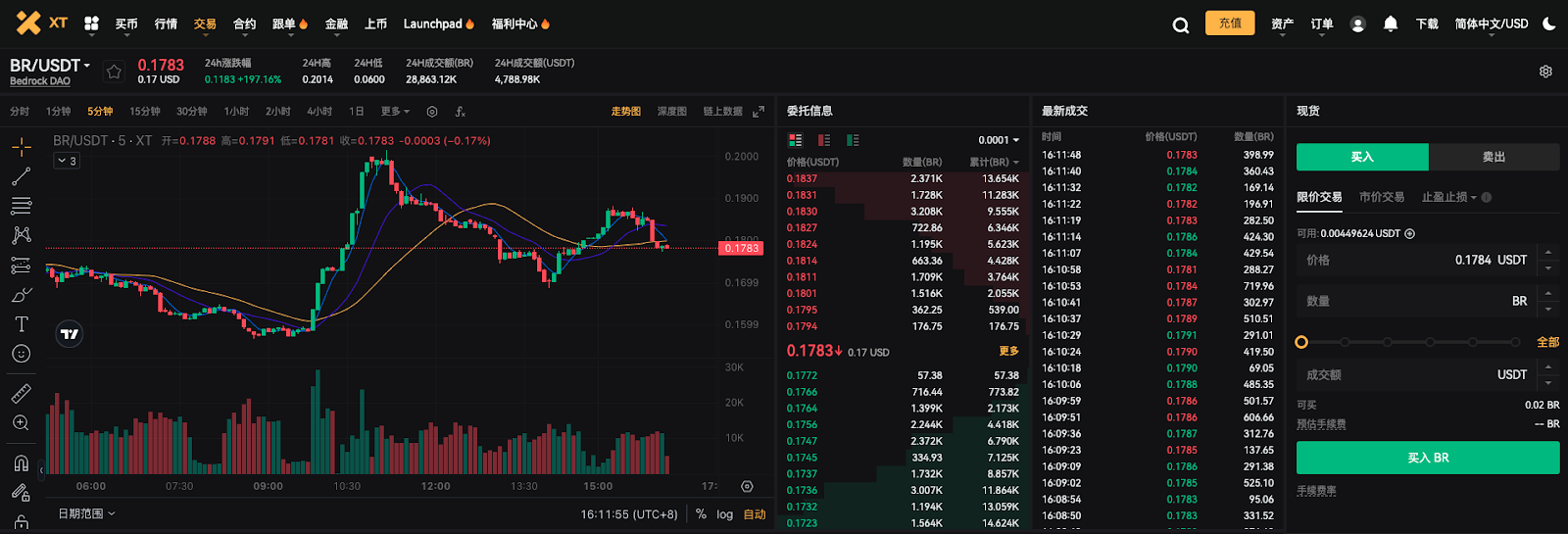Toggle logarithmic scale on chart
1568x534 pixels.
pos(724,514)
